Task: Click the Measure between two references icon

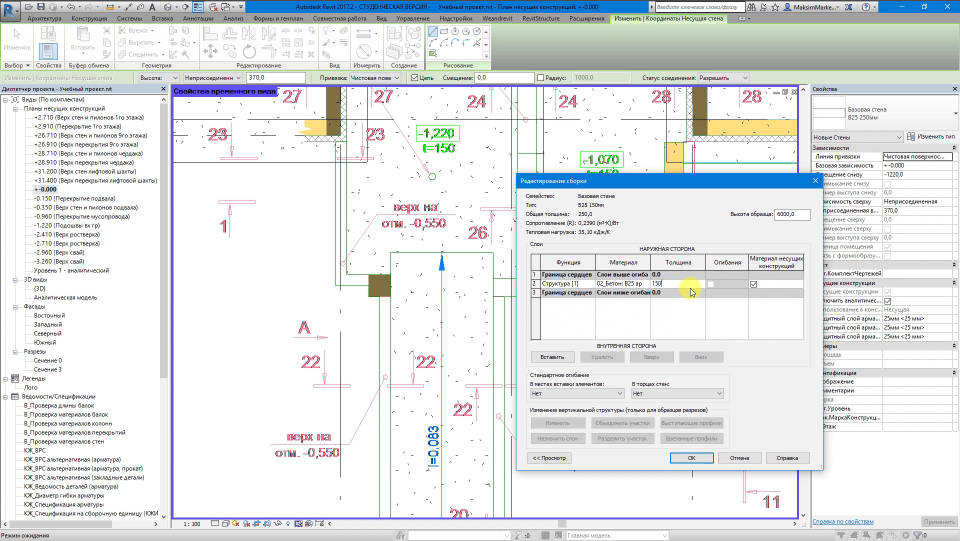Action: 363,32
